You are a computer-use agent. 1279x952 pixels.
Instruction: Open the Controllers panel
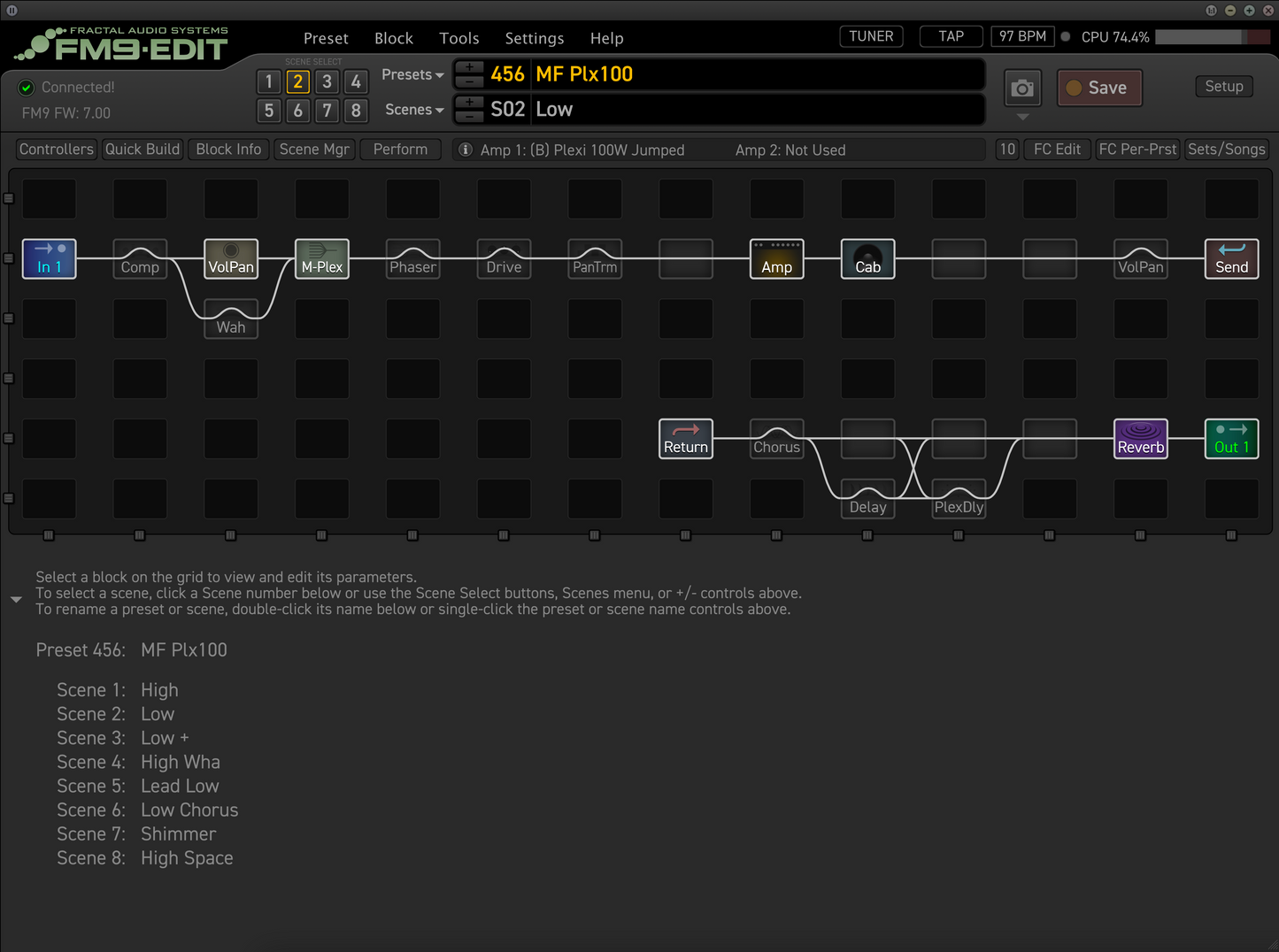57,150
